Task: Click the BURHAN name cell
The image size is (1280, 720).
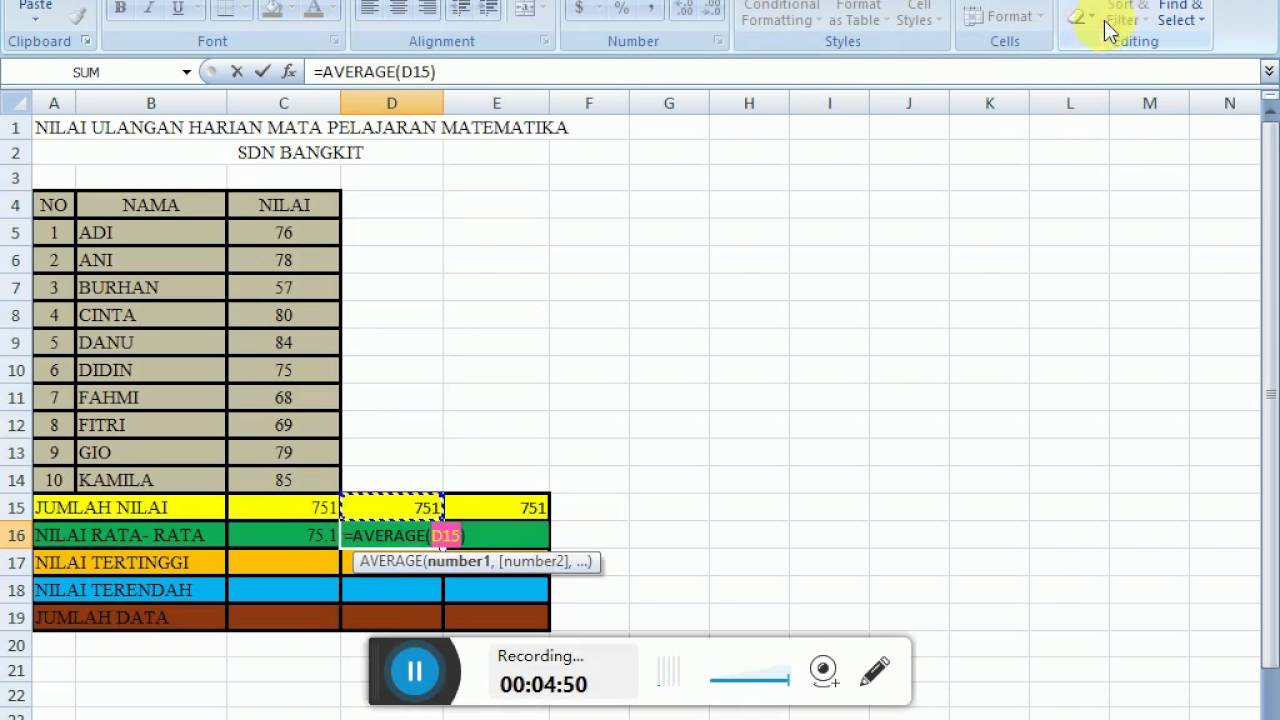Action: pos(151,287)
